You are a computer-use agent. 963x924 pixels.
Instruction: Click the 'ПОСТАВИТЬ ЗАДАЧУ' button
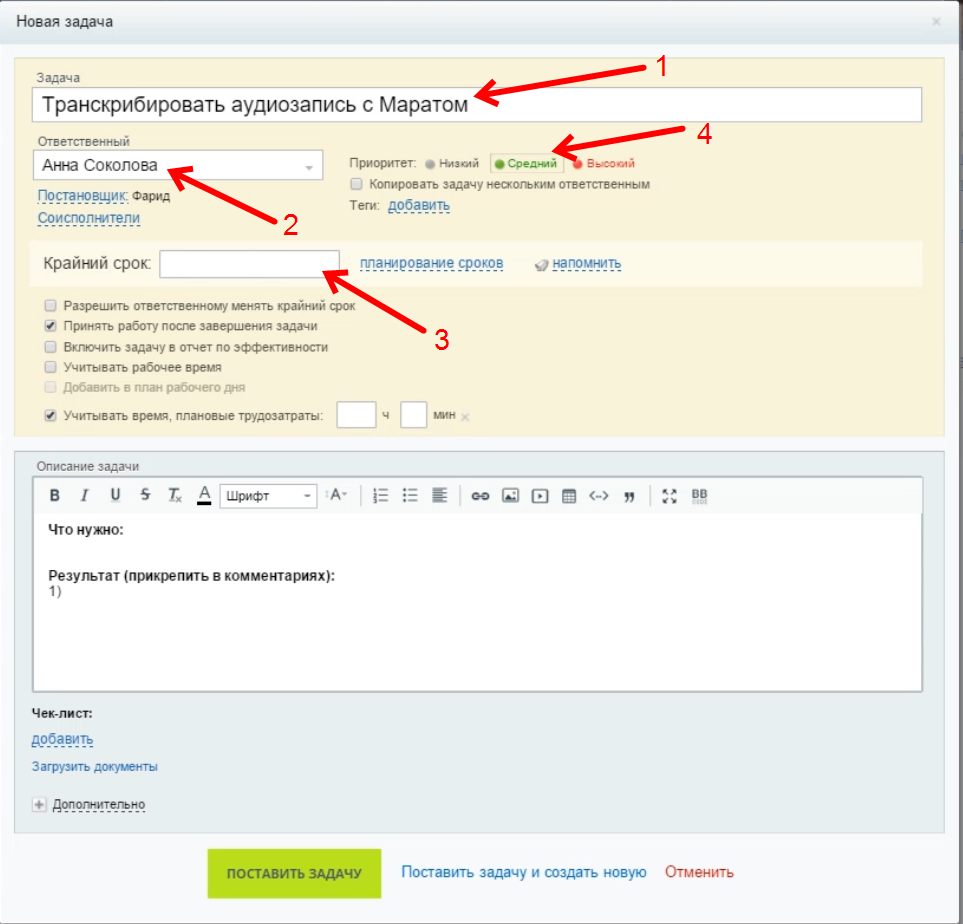pyautogui.click(x=294, y=873)
